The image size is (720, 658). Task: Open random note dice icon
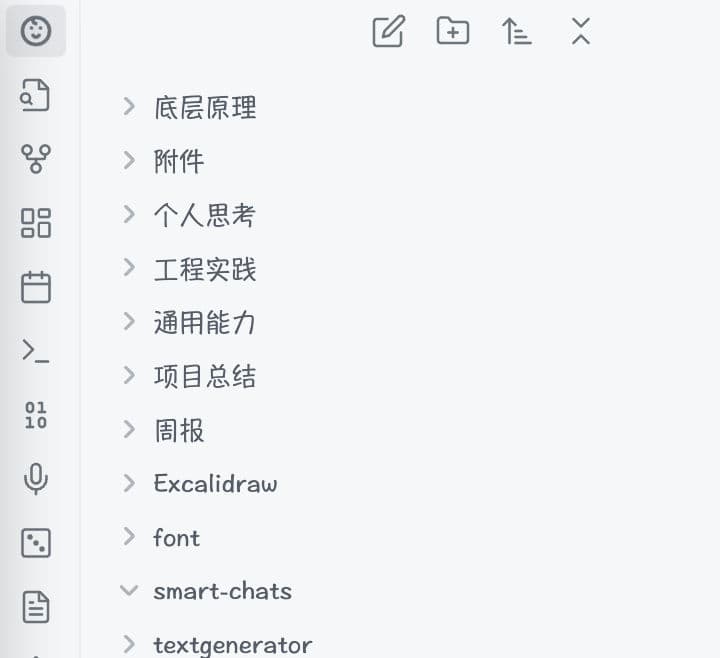point(36,543)
